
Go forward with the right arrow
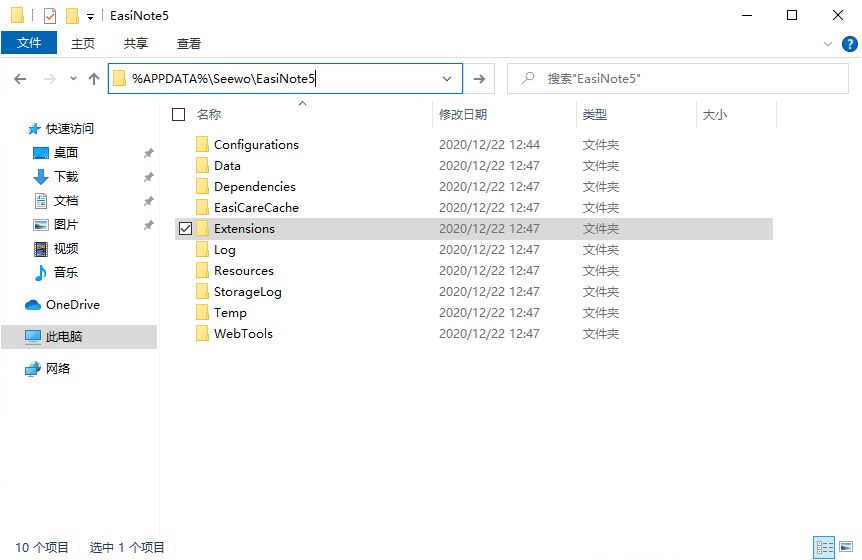point(49,79)
